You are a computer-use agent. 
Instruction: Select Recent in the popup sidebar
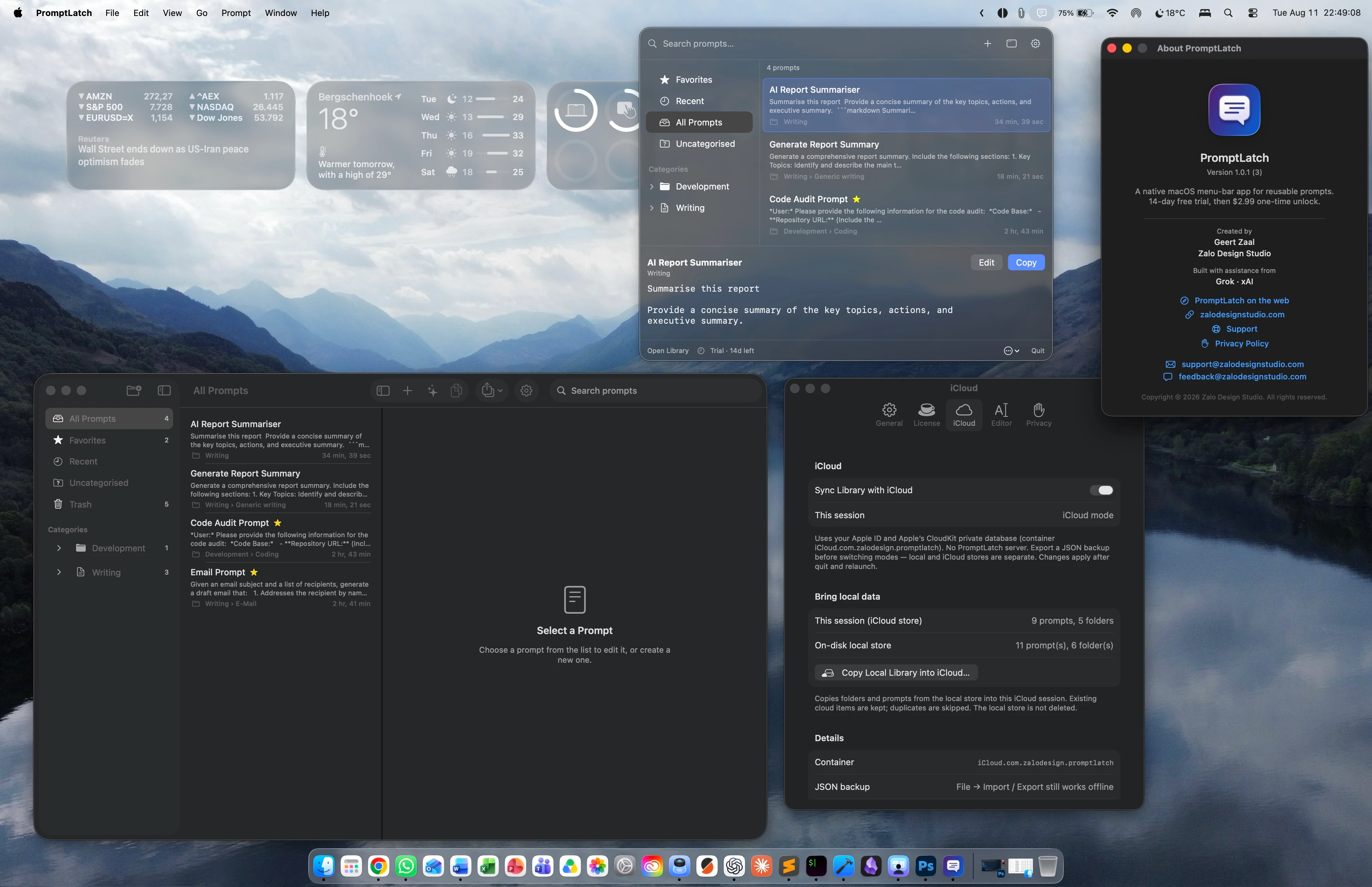pyautogui.click(x=699, y=101)
